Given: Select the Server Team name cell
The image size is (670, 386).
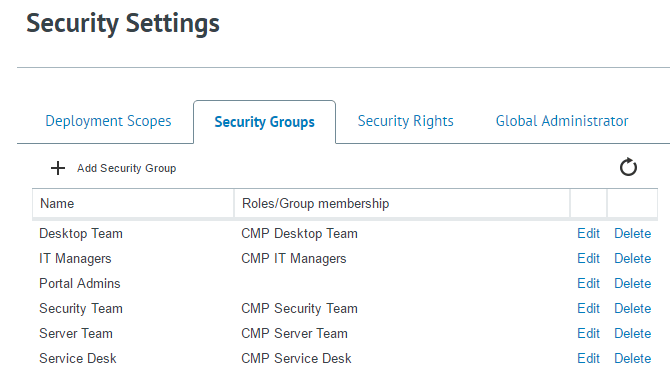Looking at the screenshot, I should (76, 333).
